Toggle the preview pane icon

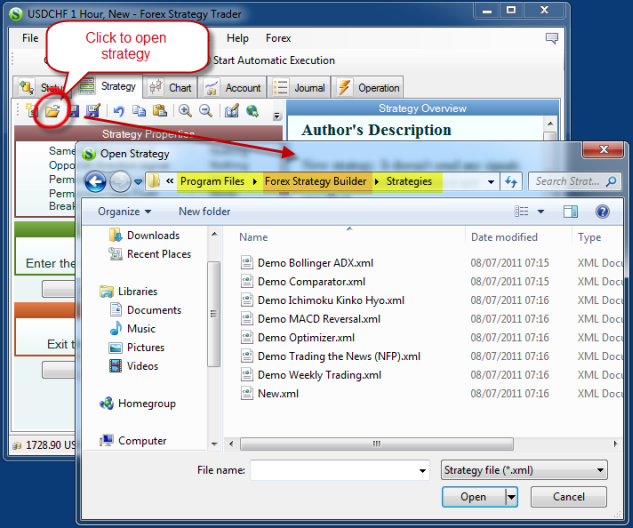(x=570, y=212)
